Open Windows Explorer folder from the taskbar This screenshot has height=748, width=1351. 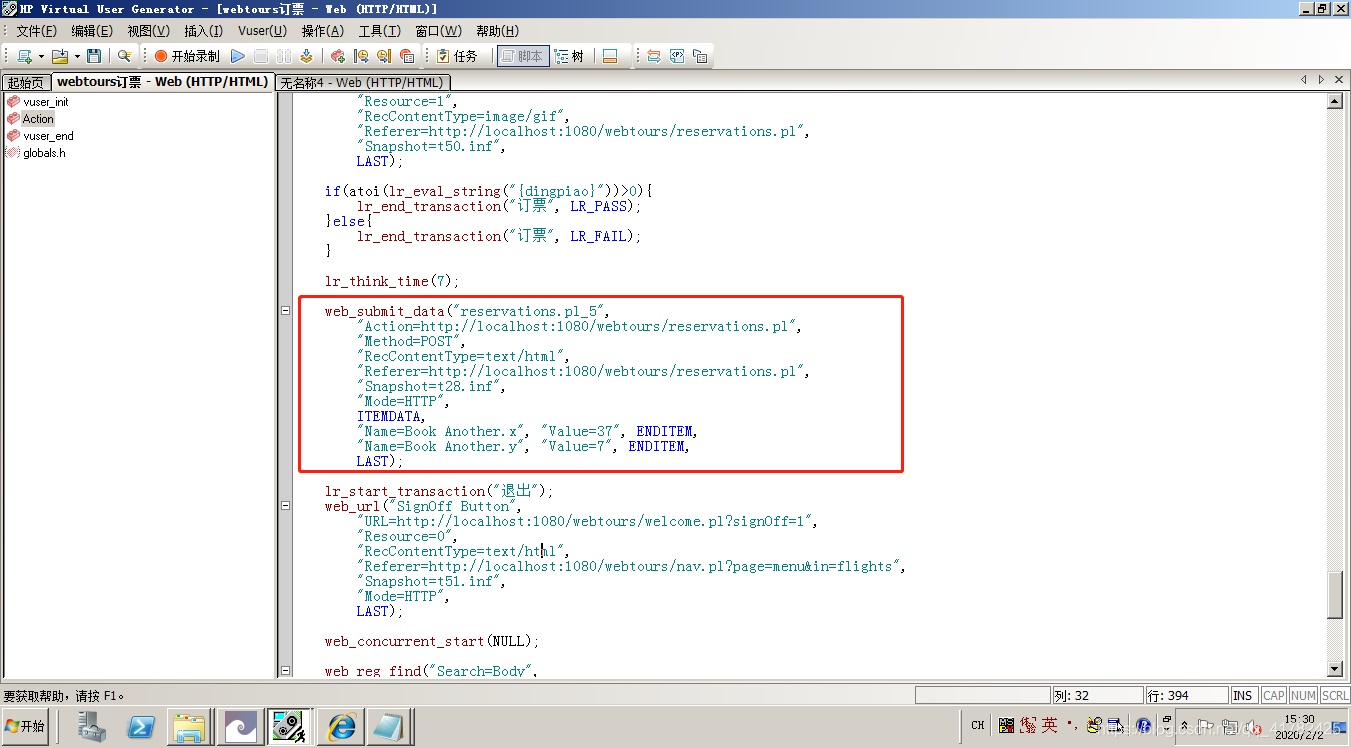tap(189, 726)
